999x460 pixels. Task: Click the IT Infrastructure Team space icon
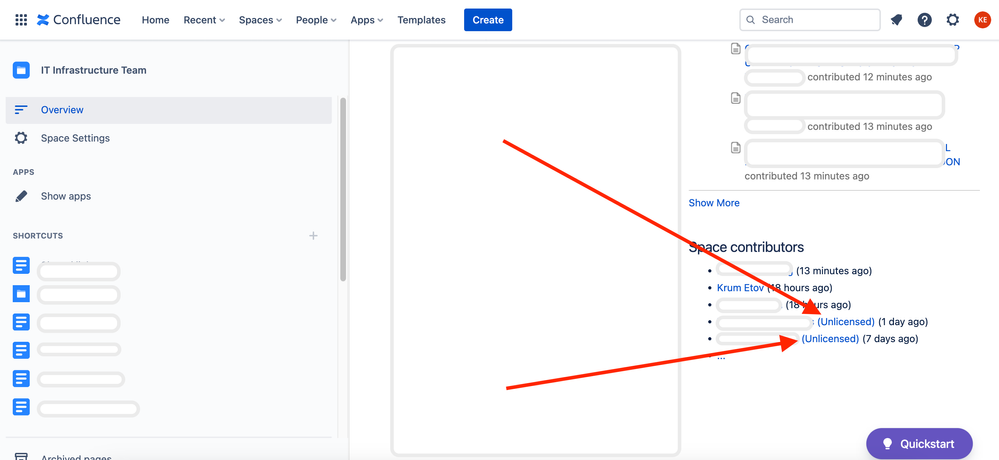[x=21, y=70]
